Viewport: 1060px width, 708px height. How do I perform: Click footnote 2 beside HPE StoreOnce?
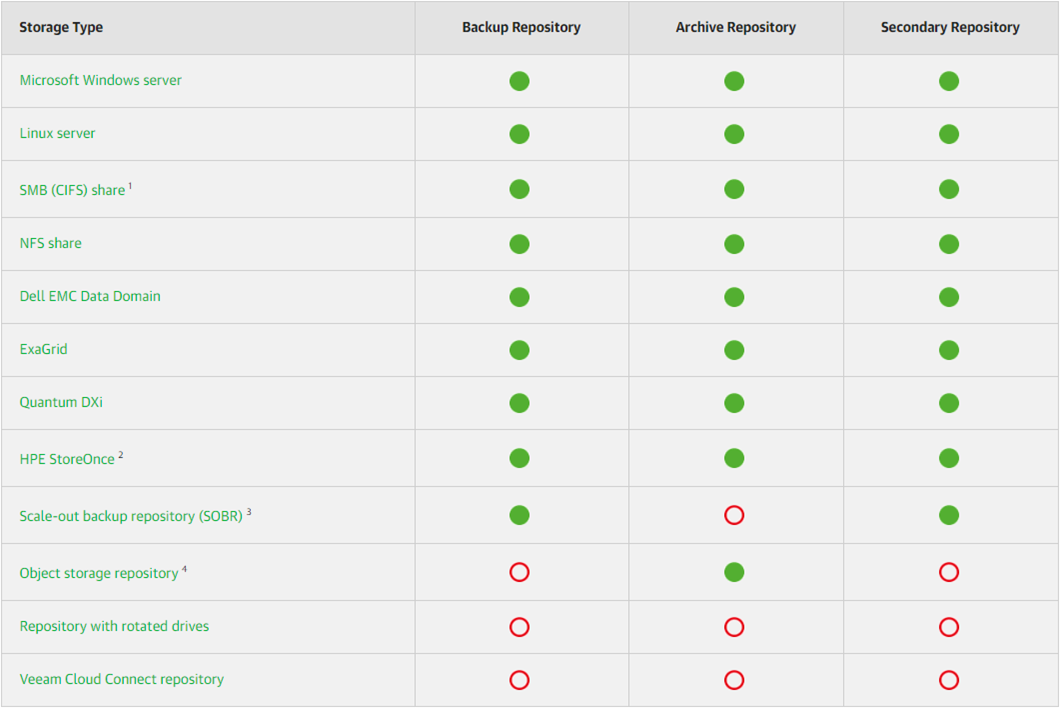(x=120, y=455)
